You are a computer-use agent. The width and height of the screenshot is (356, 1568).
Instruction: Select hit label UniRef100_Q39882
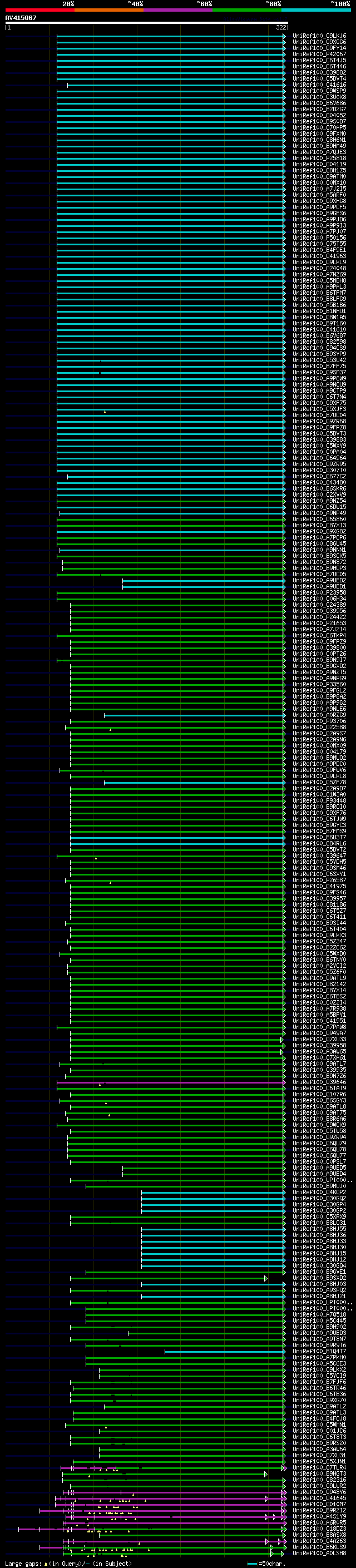[x=319, y=72]
